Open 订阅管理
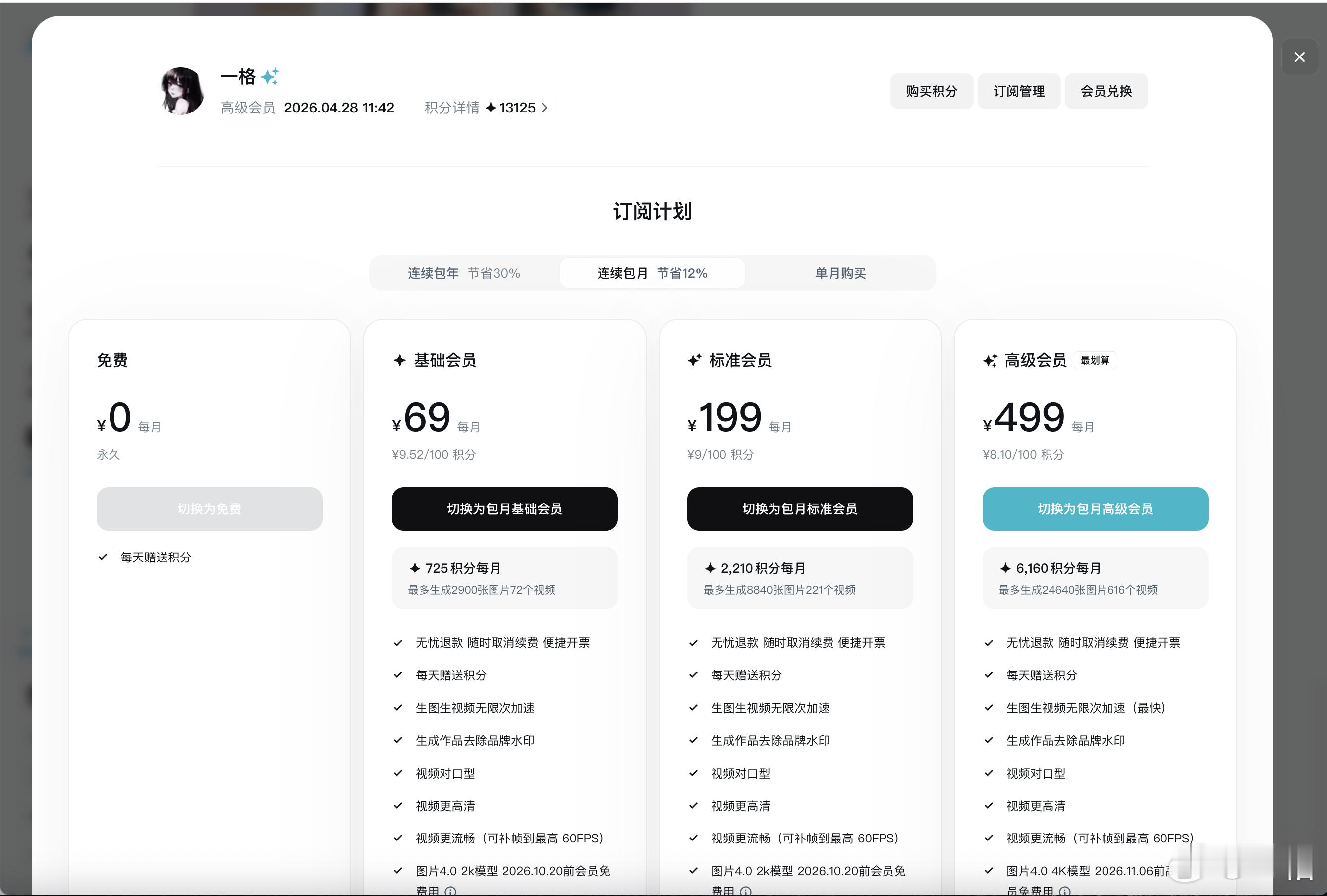 coord(1019,91)
